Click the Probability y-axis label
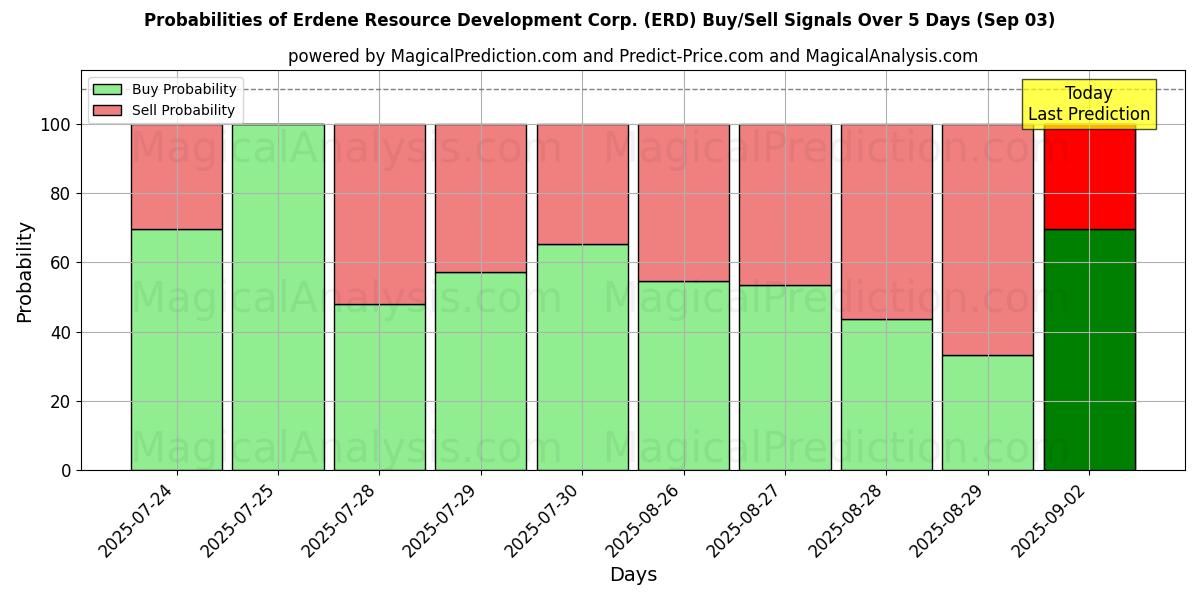This screenshot has width=1200, height=600. (x=25, y=272)
